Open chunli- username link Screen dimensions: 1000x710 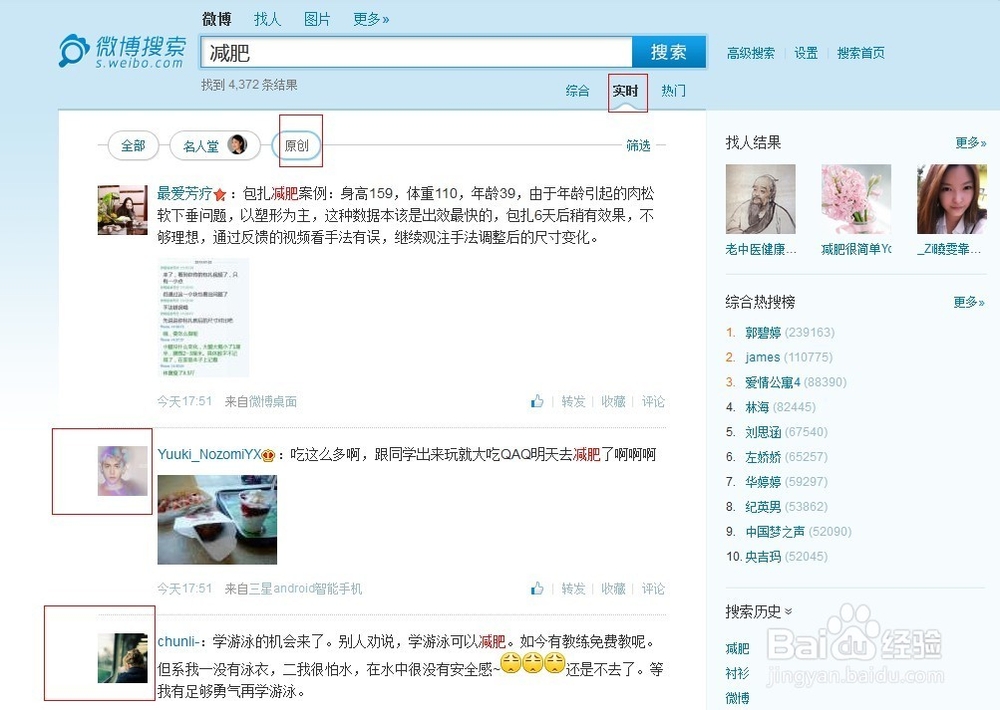181,641
